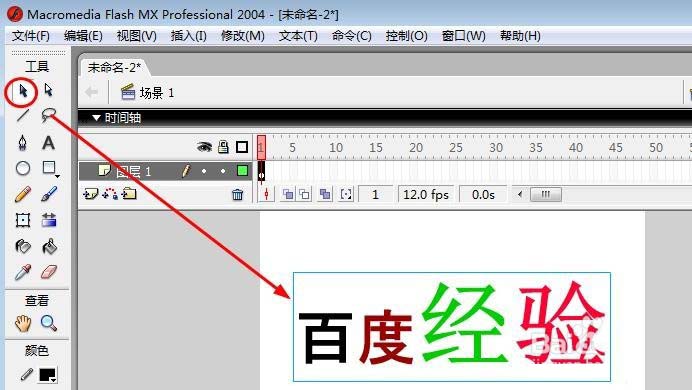Open modify onion markers menu

click(346, 194)
